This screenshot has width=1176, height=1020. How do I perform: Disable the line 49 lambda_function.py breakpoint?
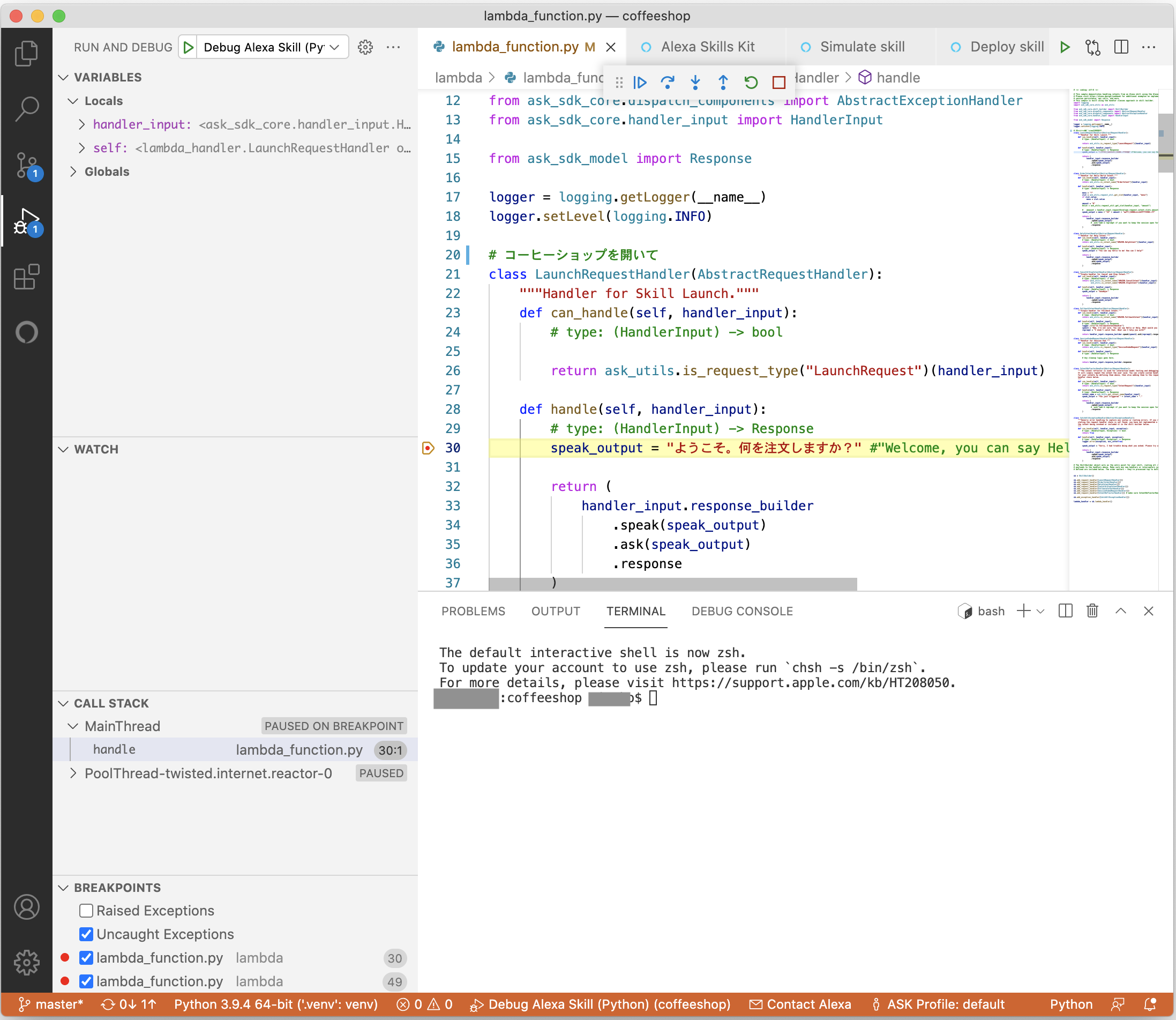click(86, 981)
